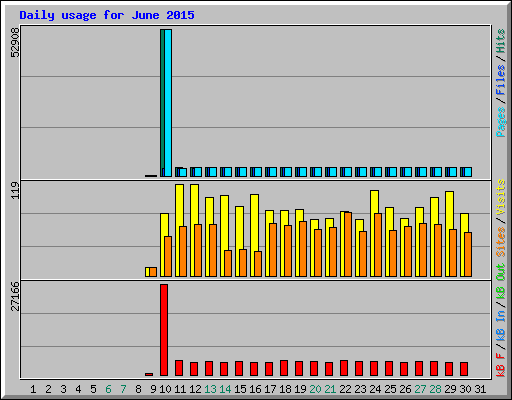Click the orange Sites bar for day 22
Image resolution: width=512 pixels, height=400 pixels.
pos(348,245)
